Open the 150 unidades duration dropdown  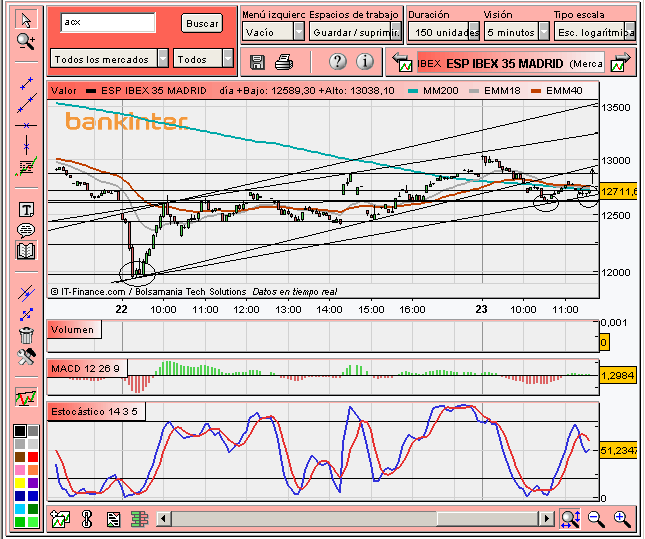point(444,32)
